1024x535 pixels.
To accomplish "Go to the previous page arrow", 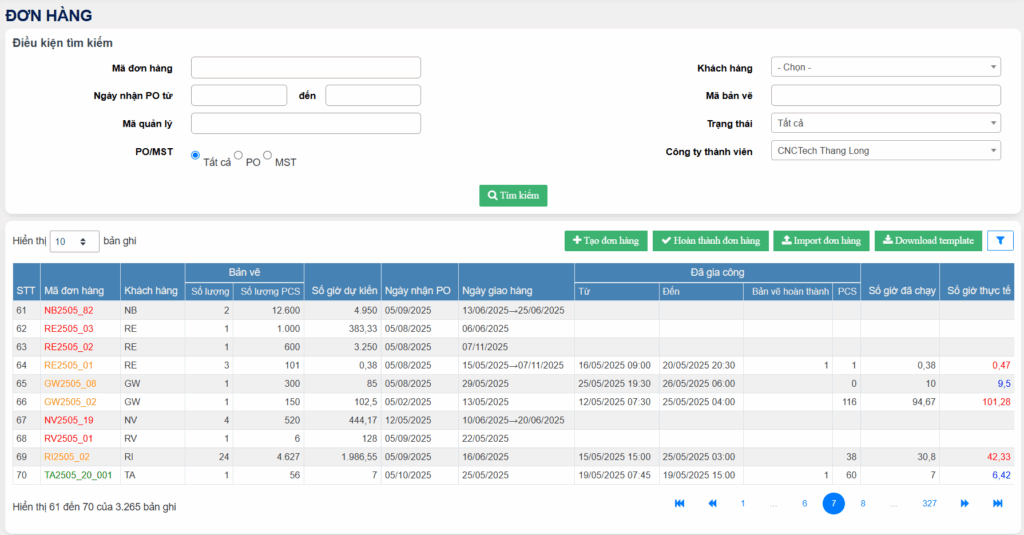I will pyautogui.click(x=712, y=504).
